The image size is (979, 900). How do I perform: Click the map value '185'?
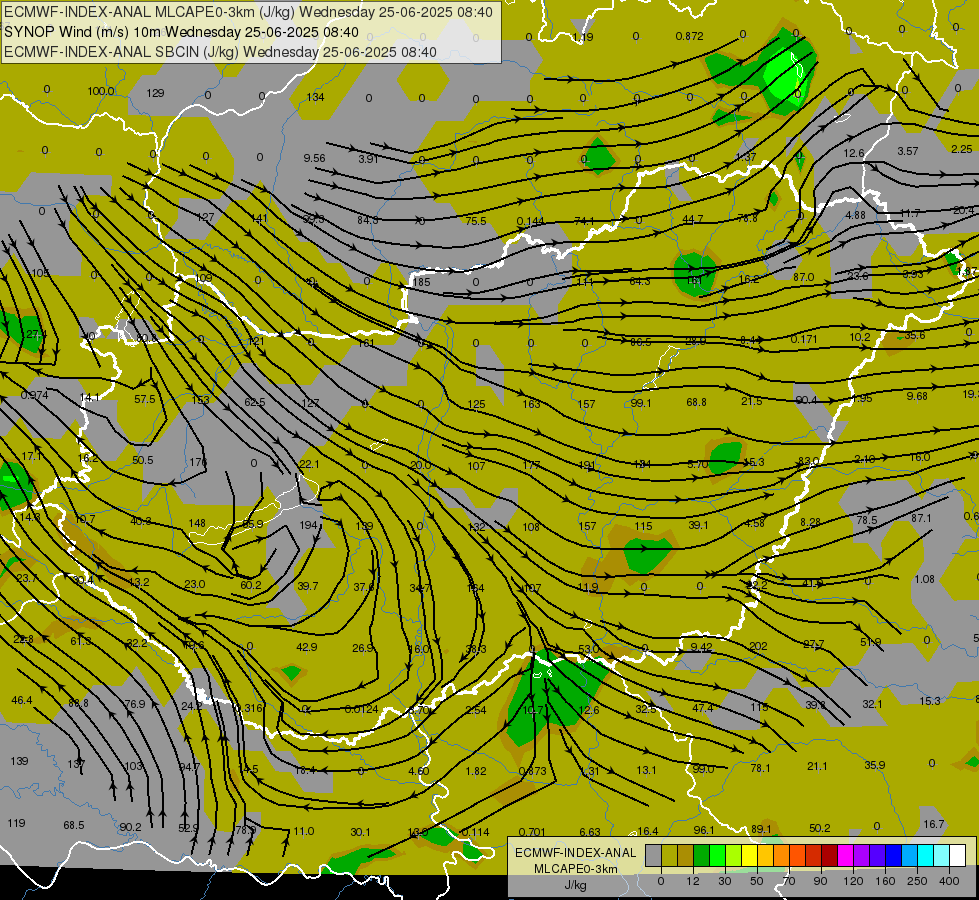pos(421,282)
